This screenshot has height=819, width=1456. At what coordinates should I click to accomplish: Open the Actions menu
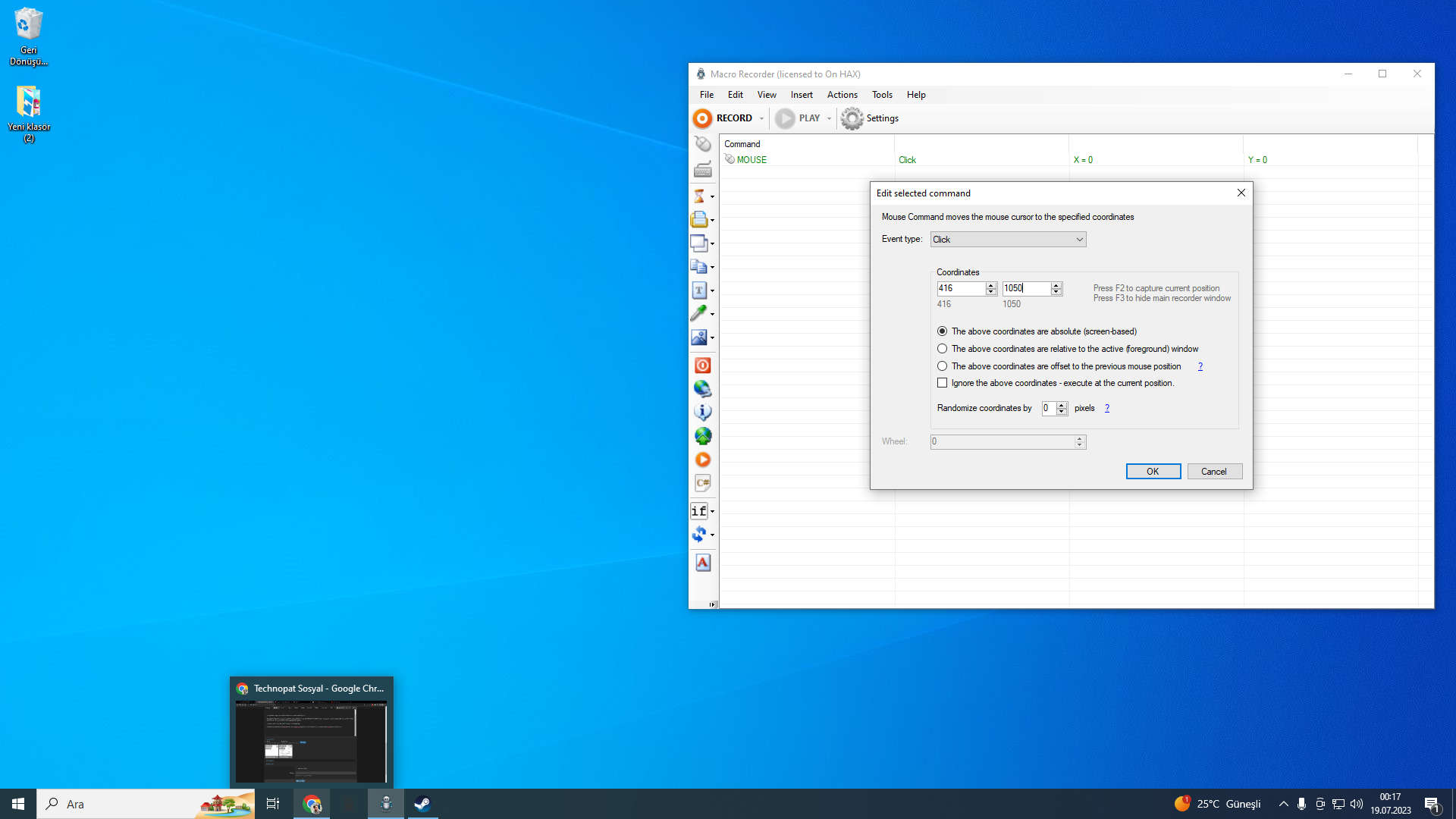pos(842,95)
